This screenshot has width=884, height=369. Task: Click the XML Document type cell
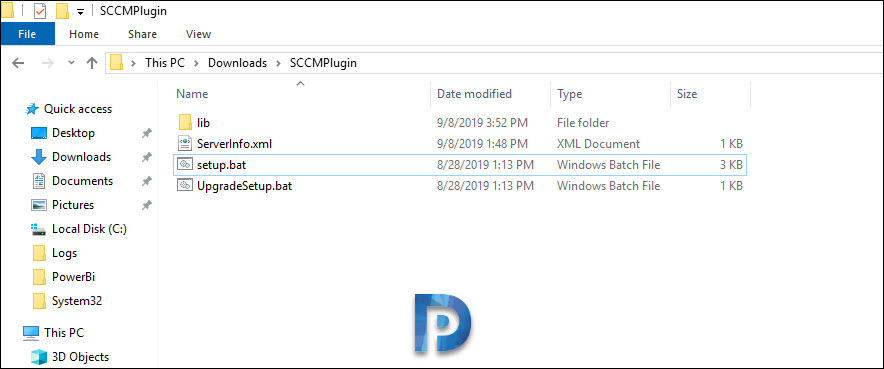(x=598, y=144)
